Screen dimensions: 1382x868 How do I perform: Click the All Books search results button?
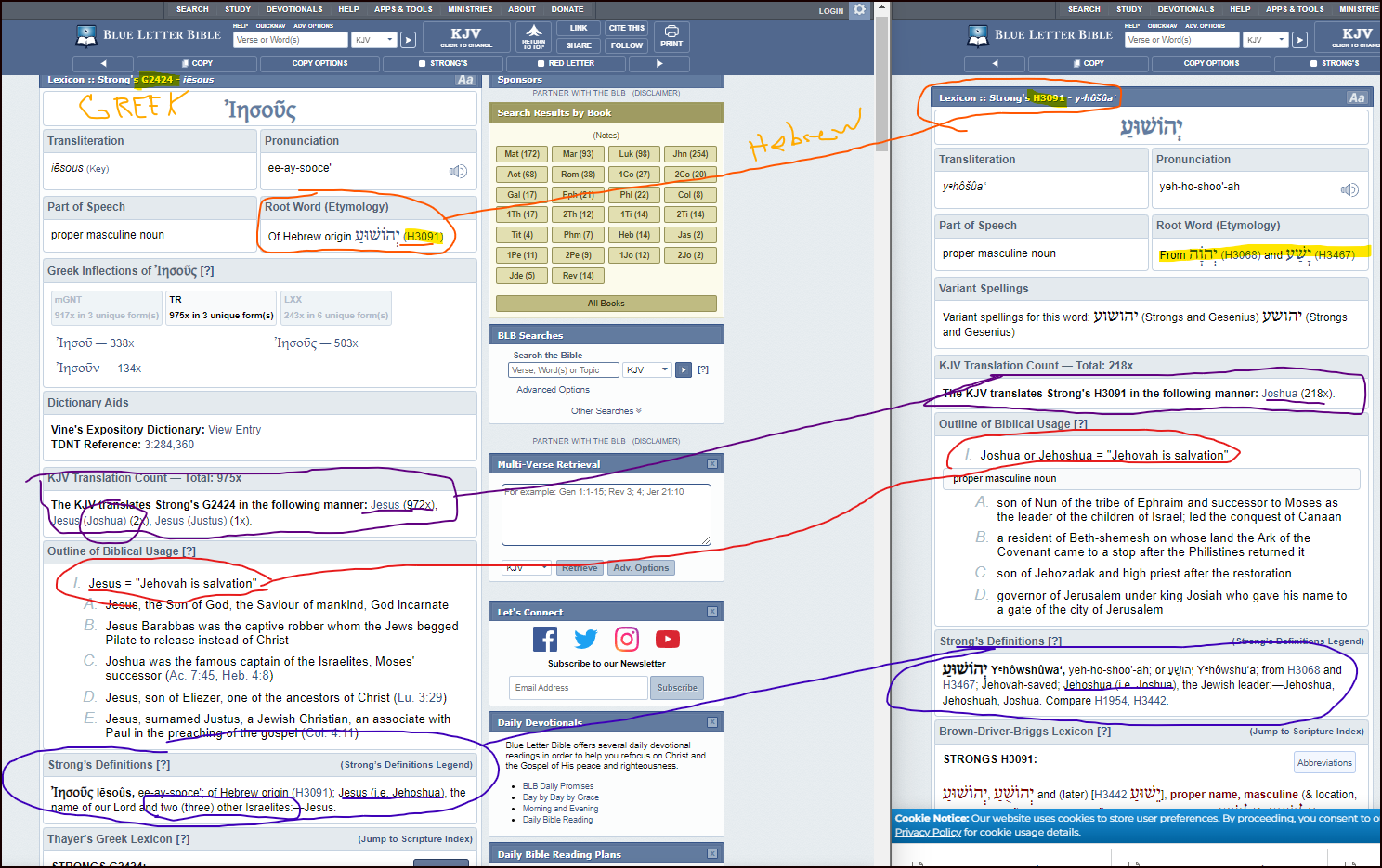(606, 304)
